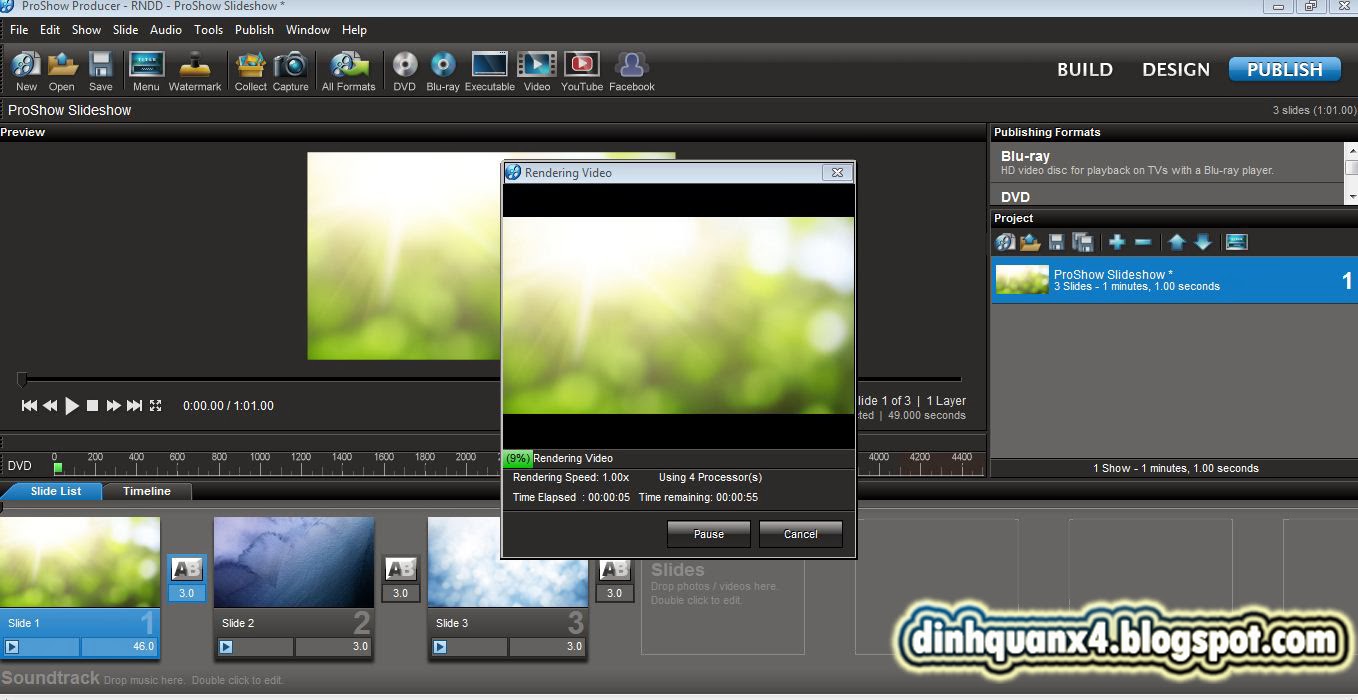This screenshot has height=700, width=1358.
Task: Click the Capture camera icon
Action: click(x=290, y=70)
